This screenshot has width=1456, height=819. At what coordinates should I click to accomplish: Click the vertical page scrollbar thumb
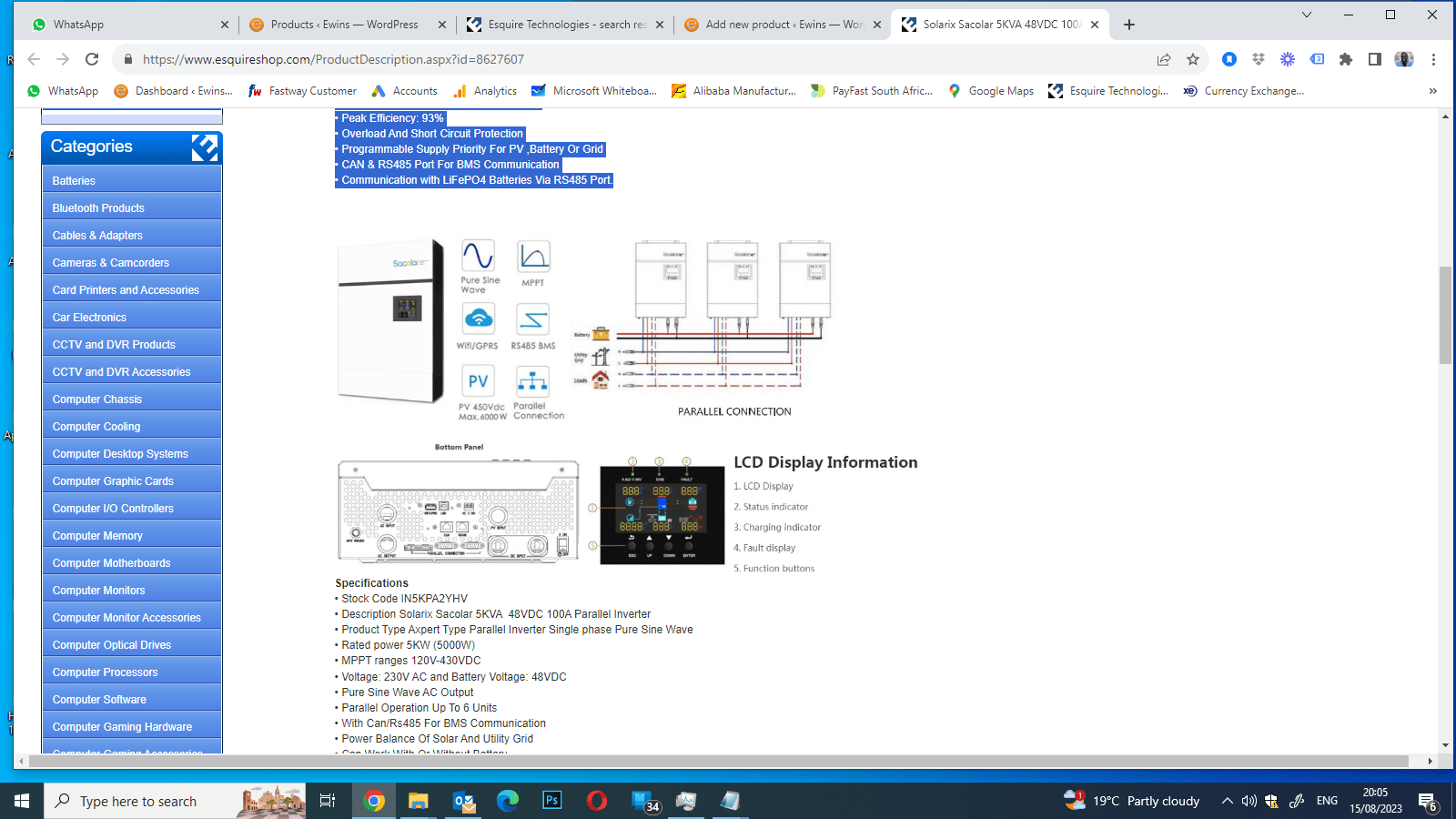point(1445,315)
